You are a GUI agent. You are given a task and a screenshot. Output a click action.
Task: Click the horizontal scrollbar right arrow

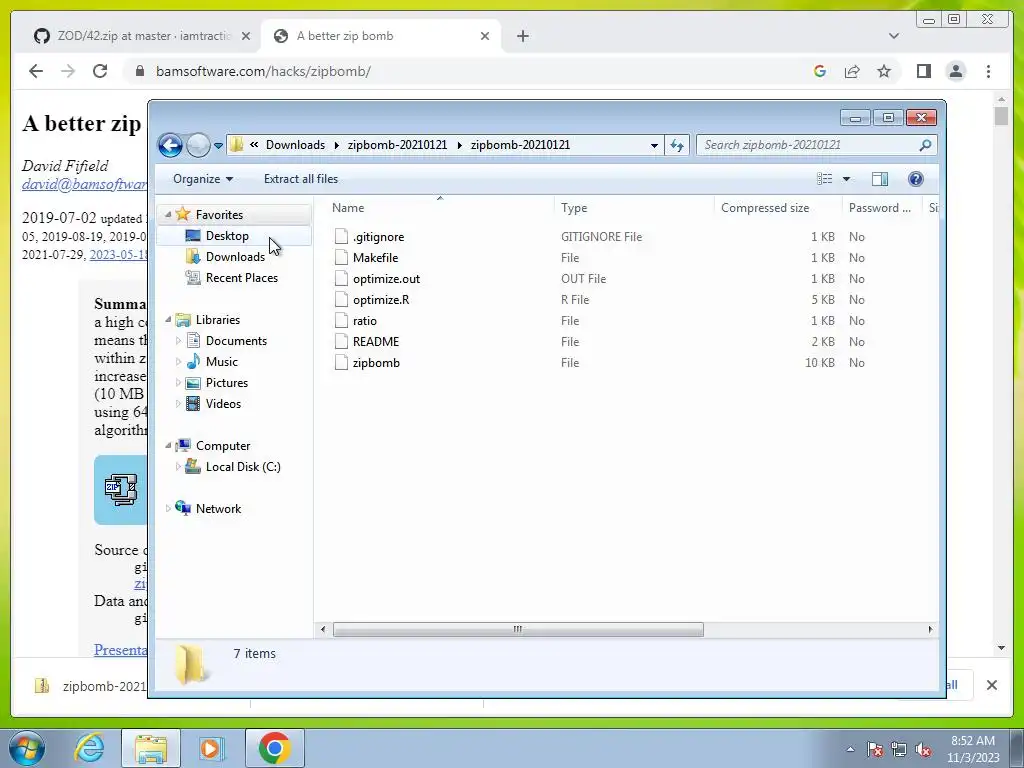pyautogui.click(x=930, y=630)
